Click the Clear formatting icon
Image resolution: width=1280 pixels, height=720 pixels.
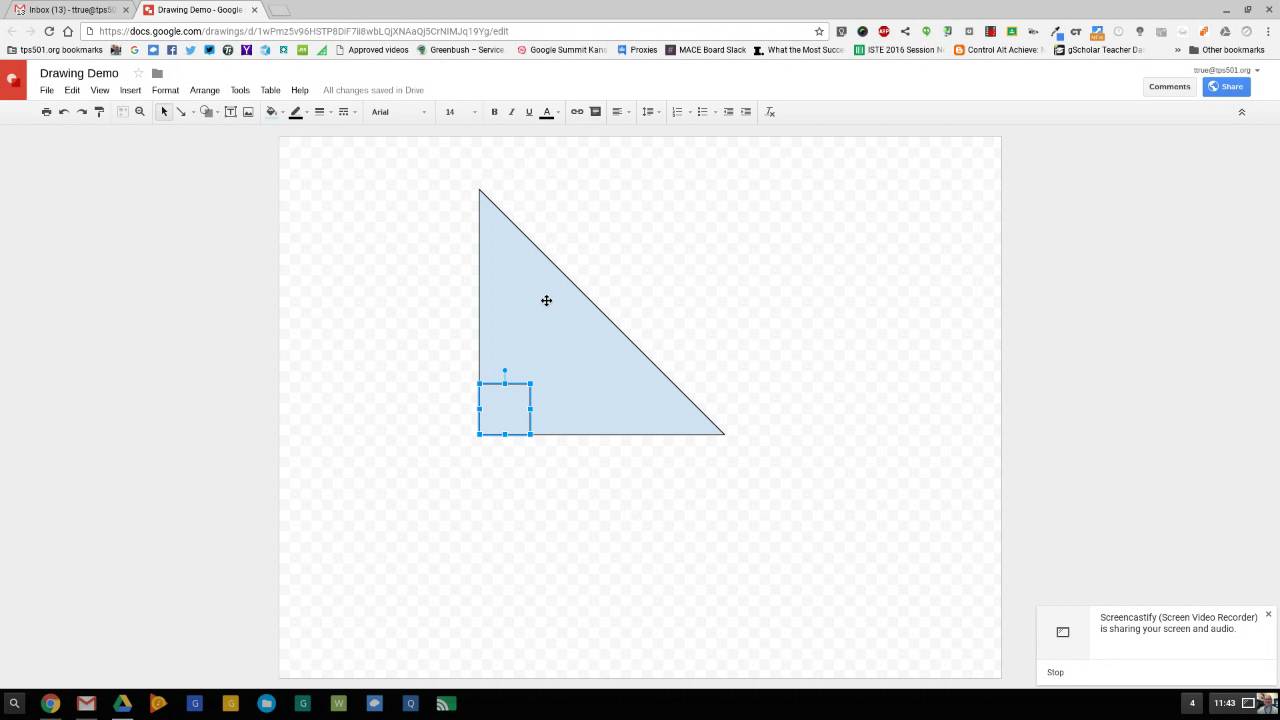pyautogui.click(x=770, y=112)
